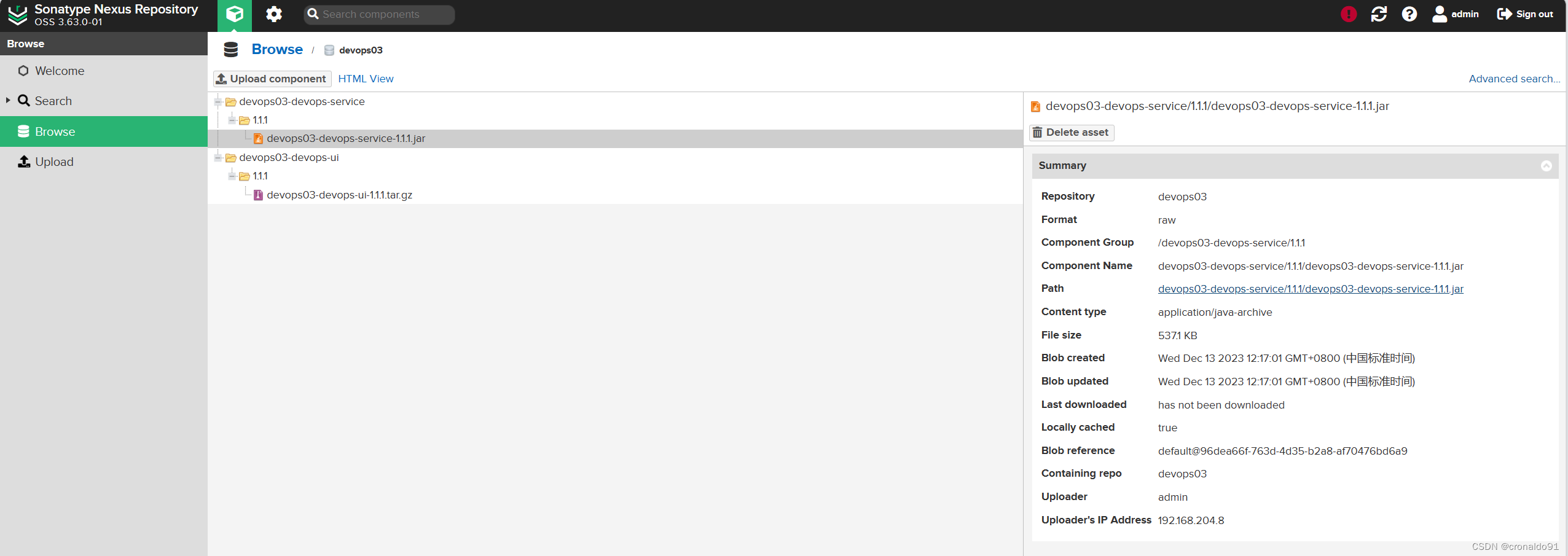Collapse the Summary panel with chevron
This screenshot has width=1568, height=556.
(1546, 166)
